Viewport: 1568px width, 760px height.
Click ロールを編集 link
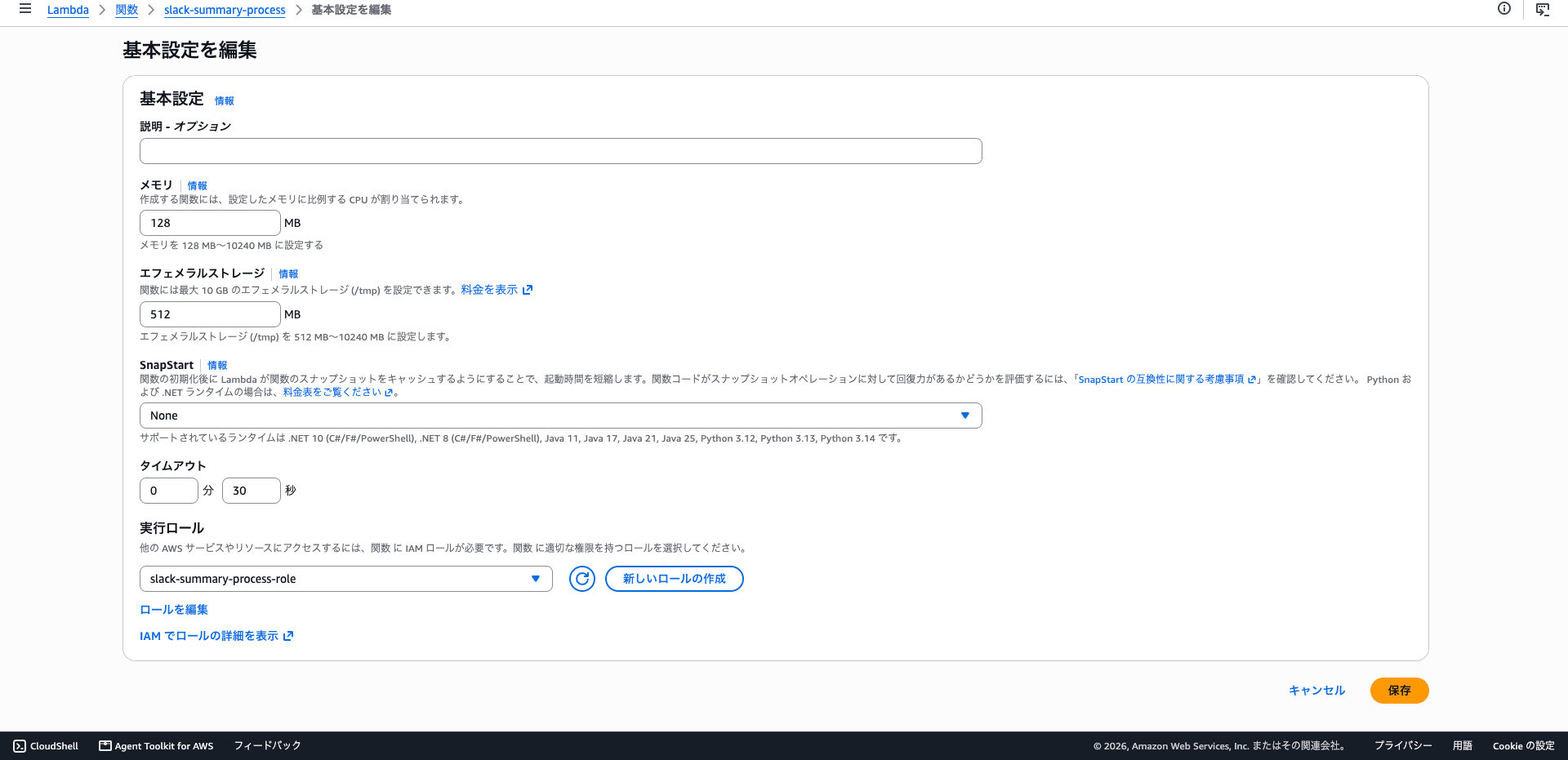pos(174,610)
